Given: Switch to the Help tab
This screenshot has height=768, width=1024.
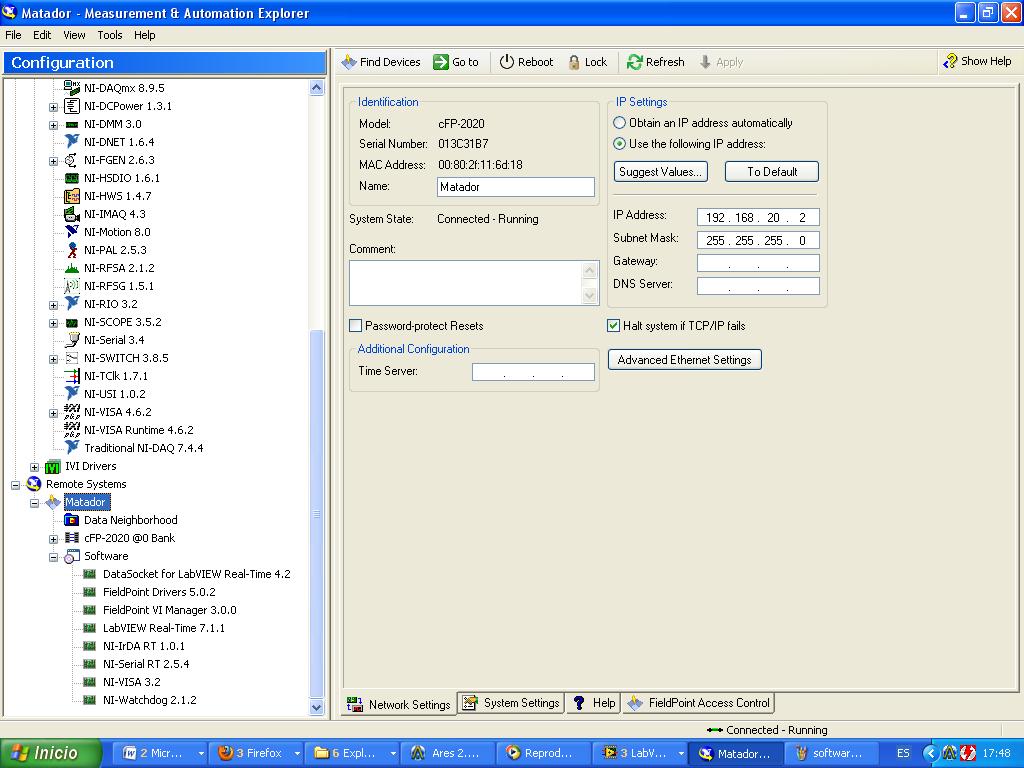Looking at the screenshot, I should [x=593, y=703].
